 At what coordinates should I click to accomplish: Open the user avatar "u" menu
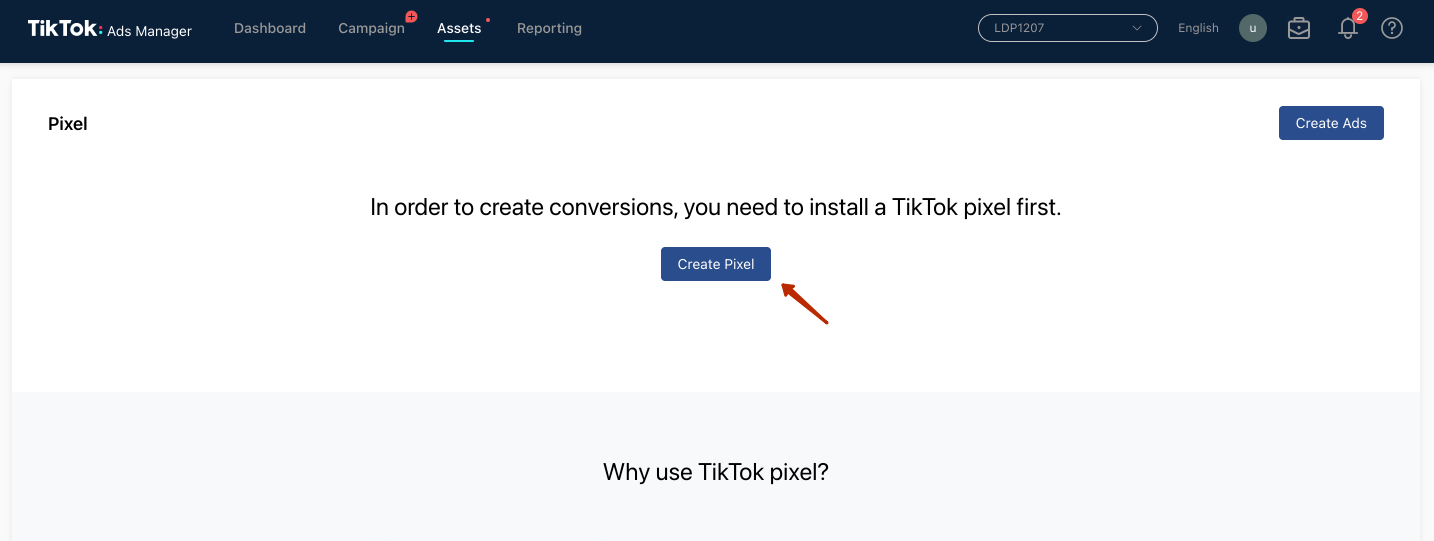click(1253, 28)
